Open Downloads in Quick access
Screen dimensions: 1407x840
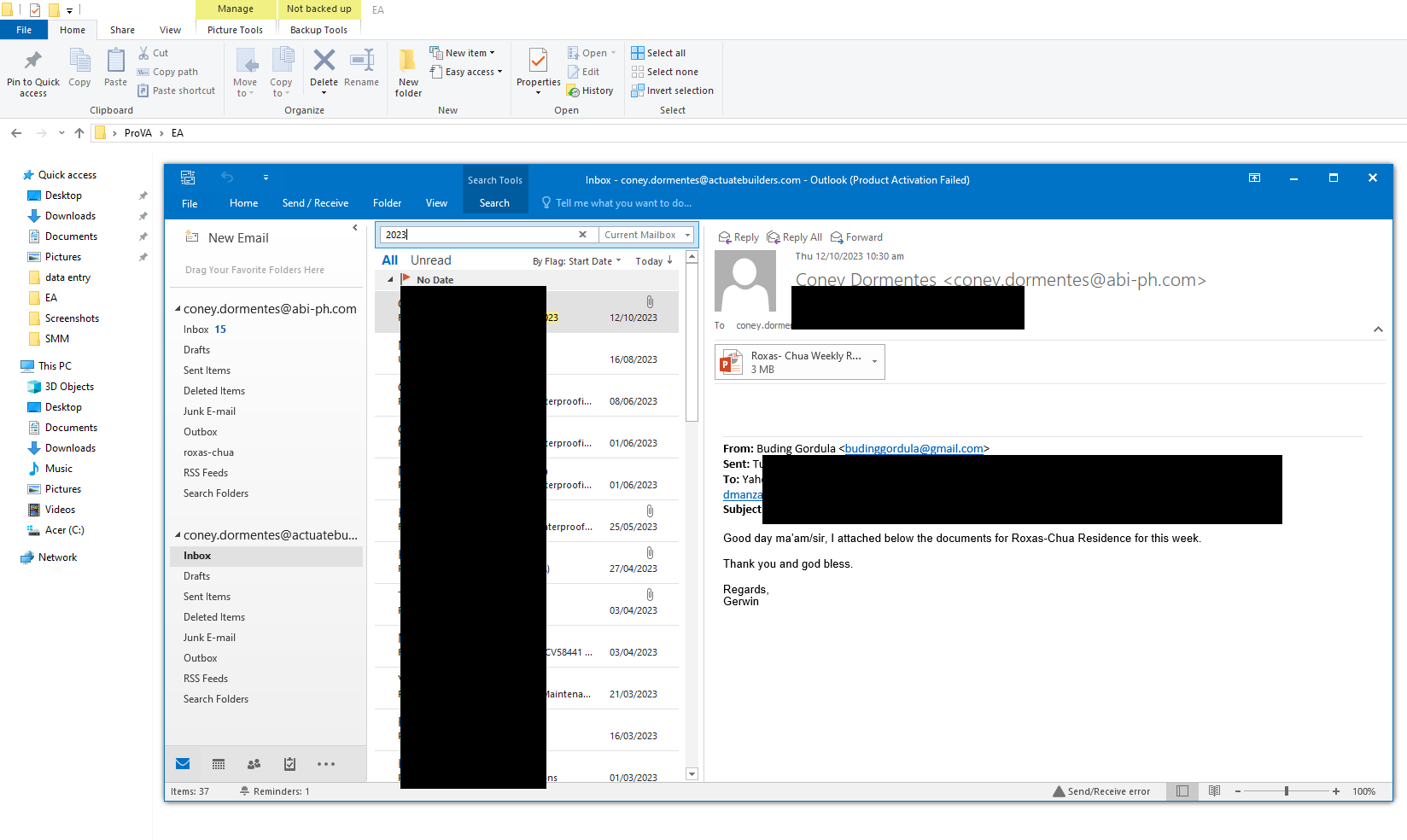pyautogui.click(x=70, y=216)
